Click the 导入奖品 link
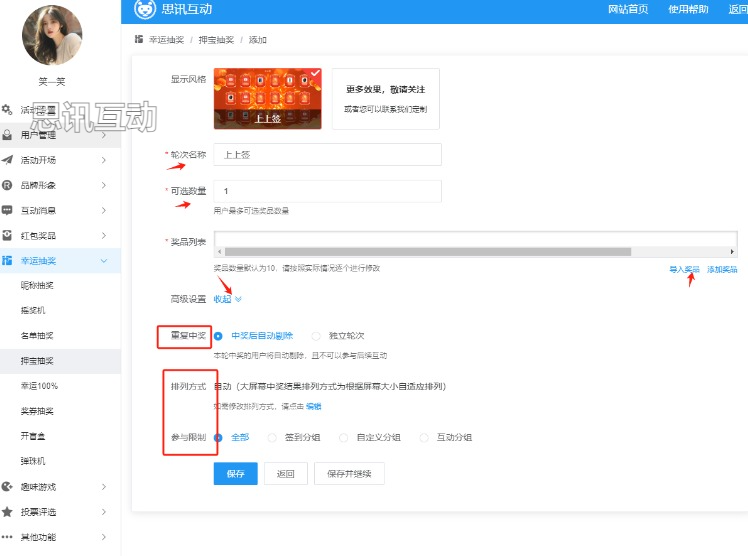Image resolution: width=748 pixels, height=556 pixels. click(x=684, y=269)
